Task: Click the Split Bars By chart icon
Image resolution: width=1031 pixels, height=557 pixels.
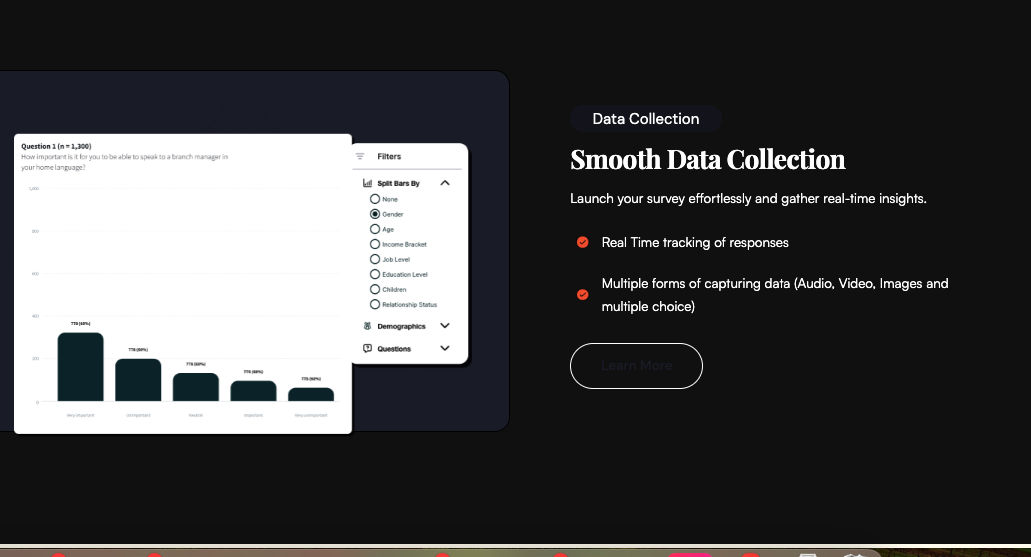Action: 368,183
